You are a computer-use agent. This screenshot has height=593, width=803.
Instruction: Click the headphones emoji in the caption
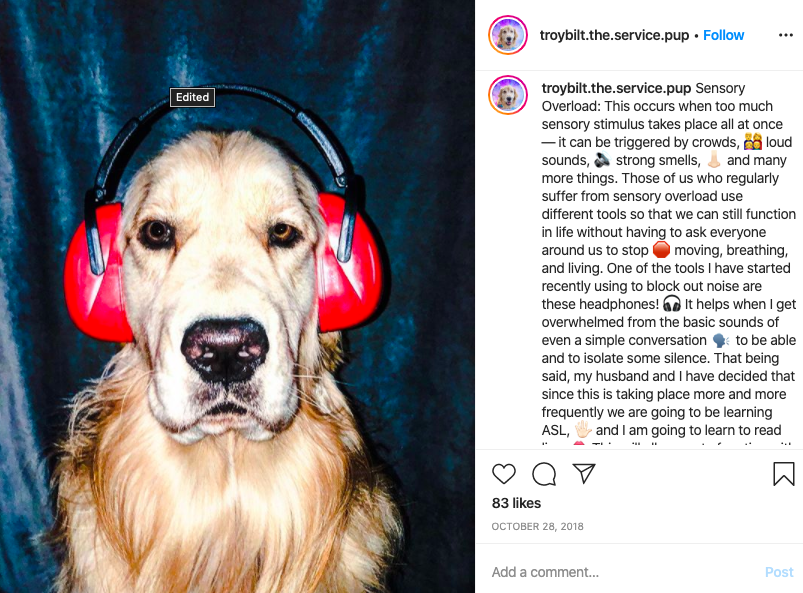point(672,304)
